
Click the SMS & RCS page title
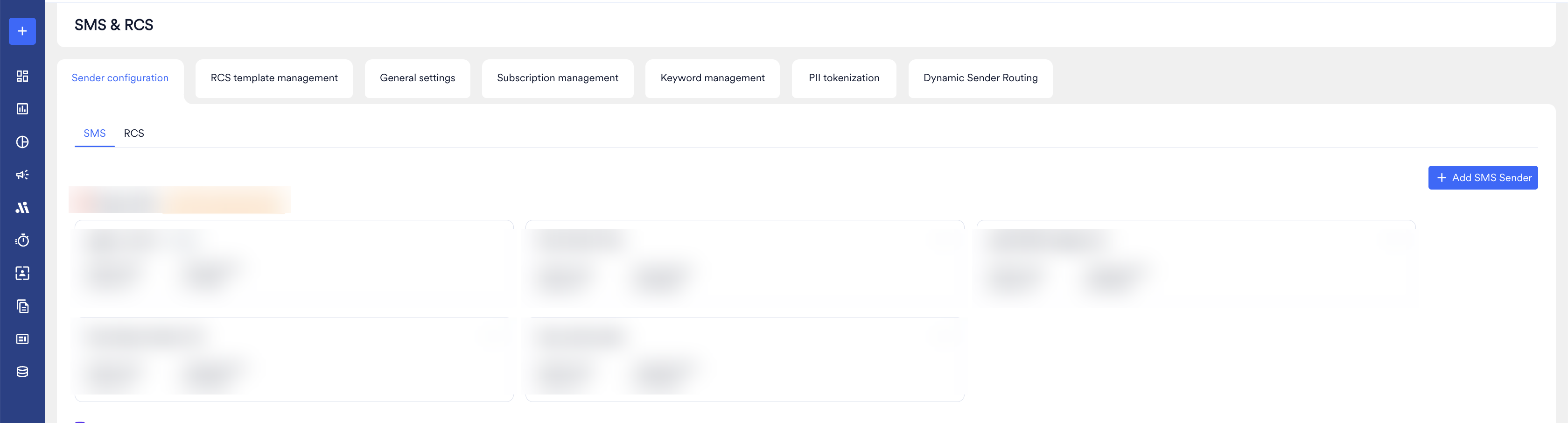point(114,25)
